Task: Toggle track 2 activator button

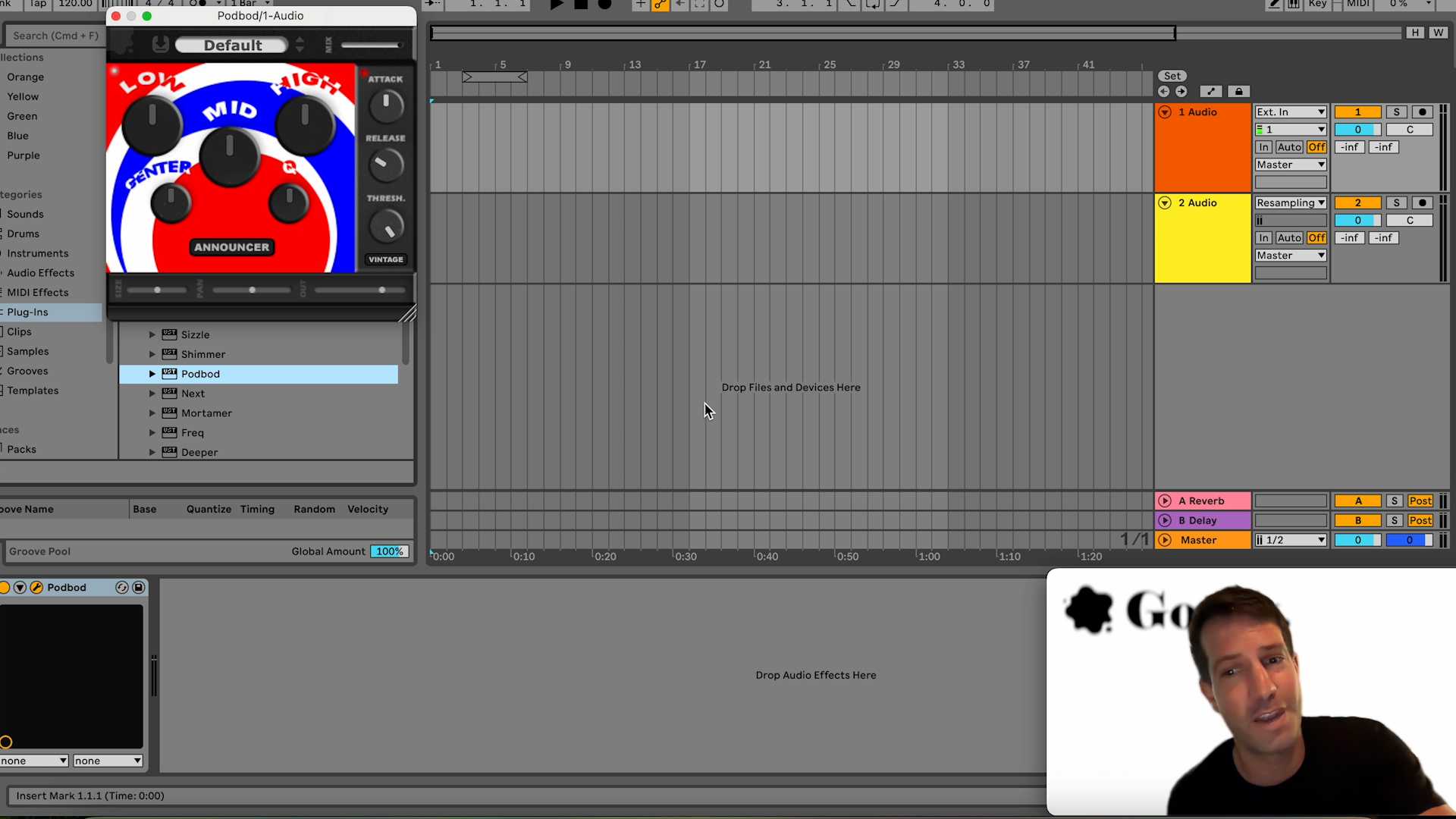Action: [x=1357, y=203]
